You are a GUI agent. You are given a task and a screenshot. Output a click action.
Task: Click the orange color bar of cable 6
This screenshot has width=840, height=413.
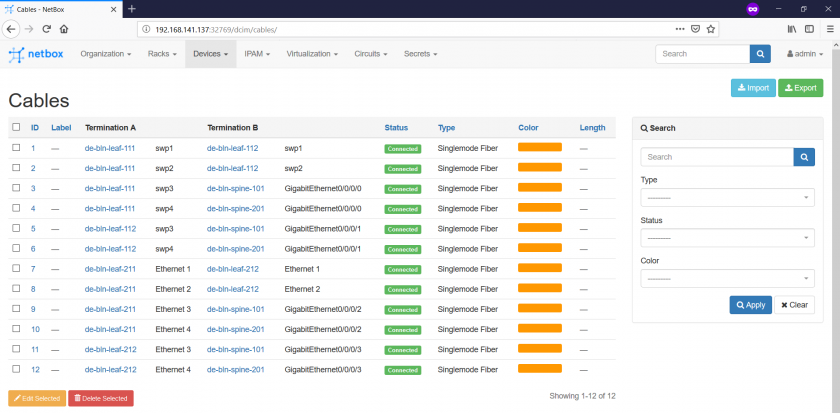tap(539, 247)
